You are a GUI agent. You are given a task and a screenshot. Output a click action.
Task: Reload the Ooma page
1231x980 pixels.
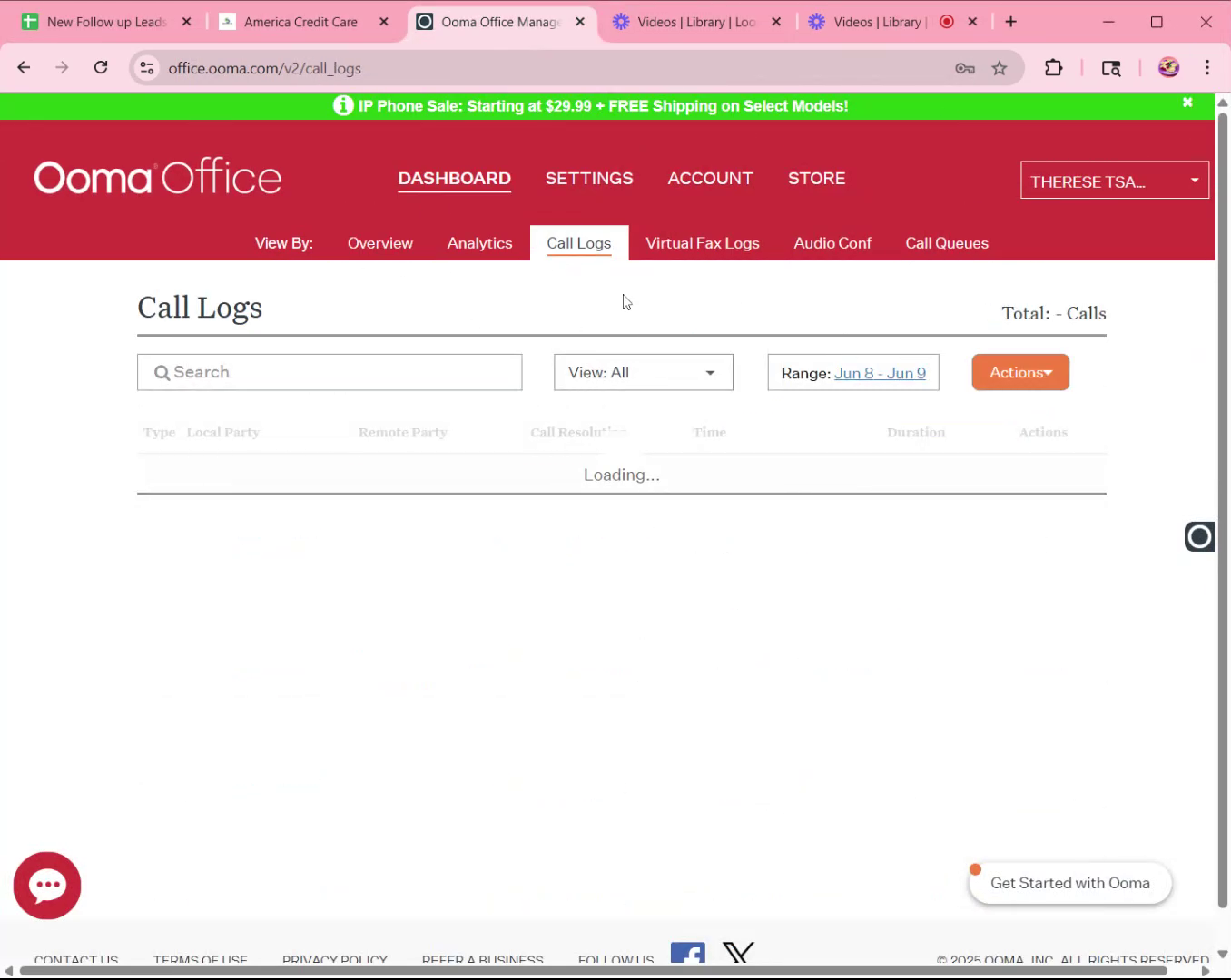tap(101, 68)
